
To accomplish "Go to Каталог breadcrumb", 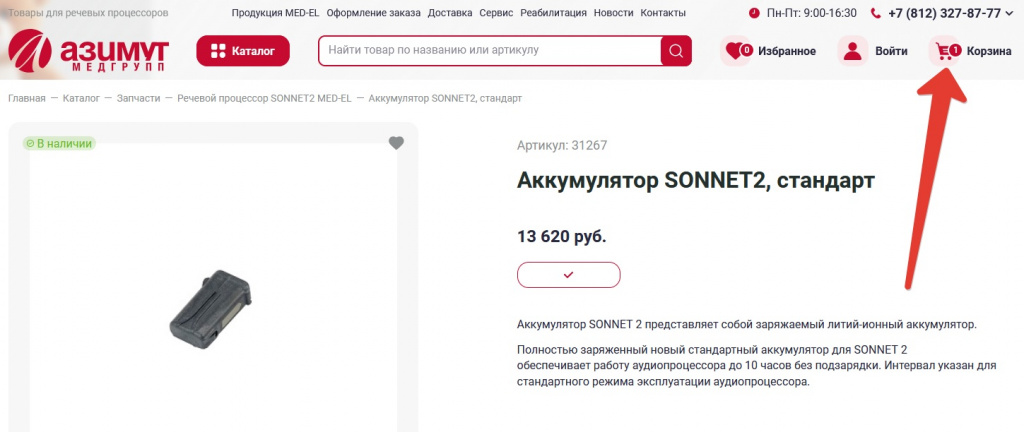I will pos(82,99).
